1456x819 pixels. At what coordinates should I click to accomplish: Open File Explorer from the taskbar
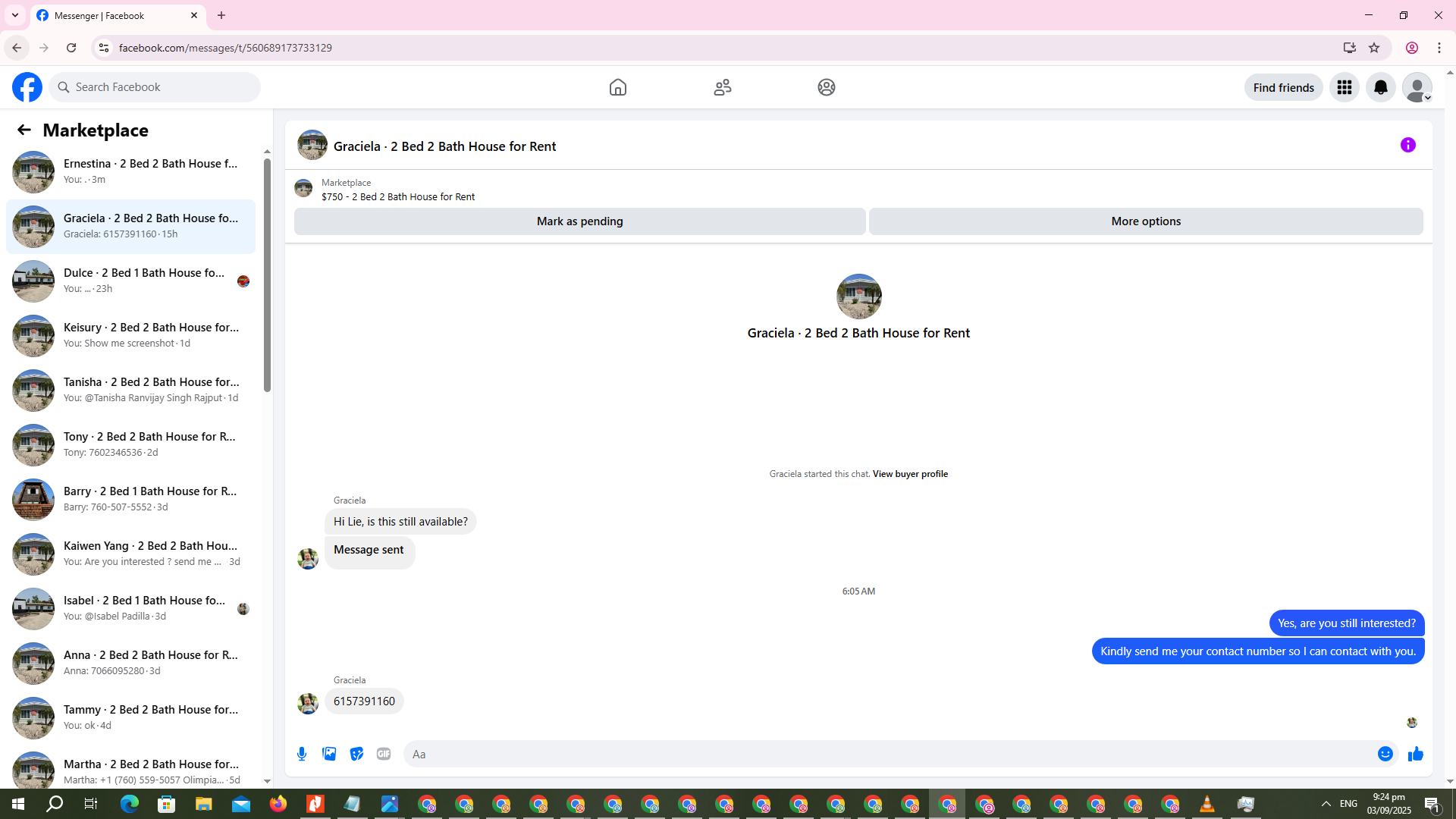[203, 804]
